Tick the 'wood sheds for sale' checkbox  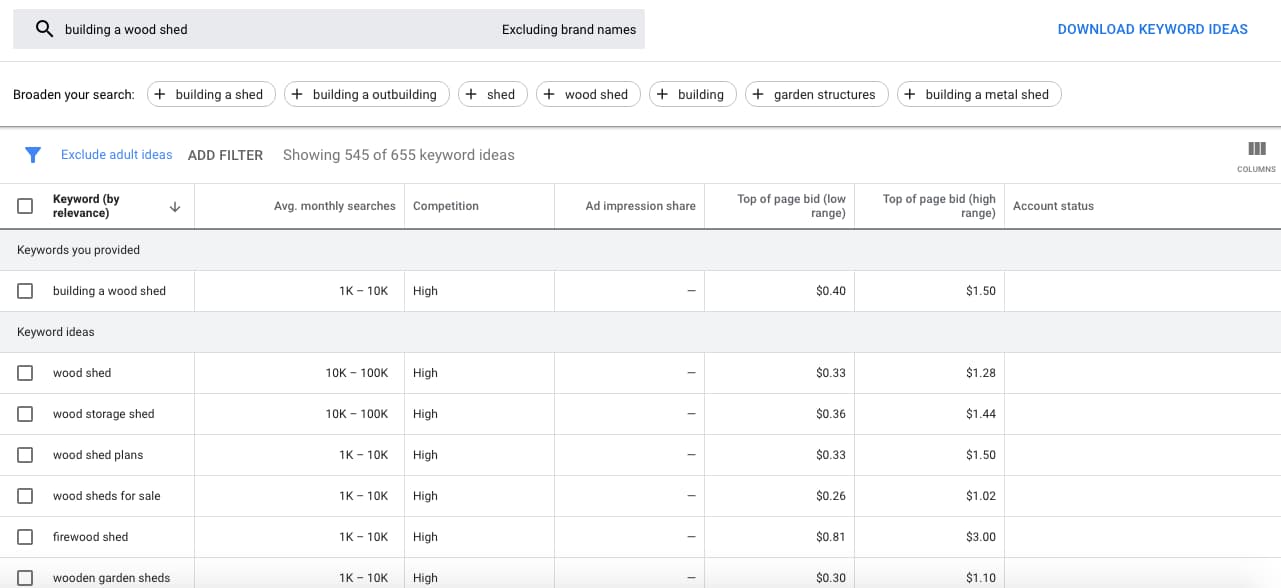pyautogui.click(x=25, y=496)
